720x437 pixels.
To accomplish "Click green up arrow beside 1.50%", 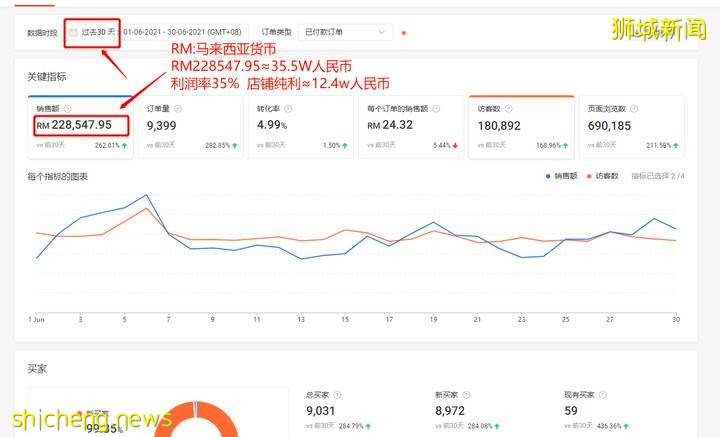I will (345, 146).
